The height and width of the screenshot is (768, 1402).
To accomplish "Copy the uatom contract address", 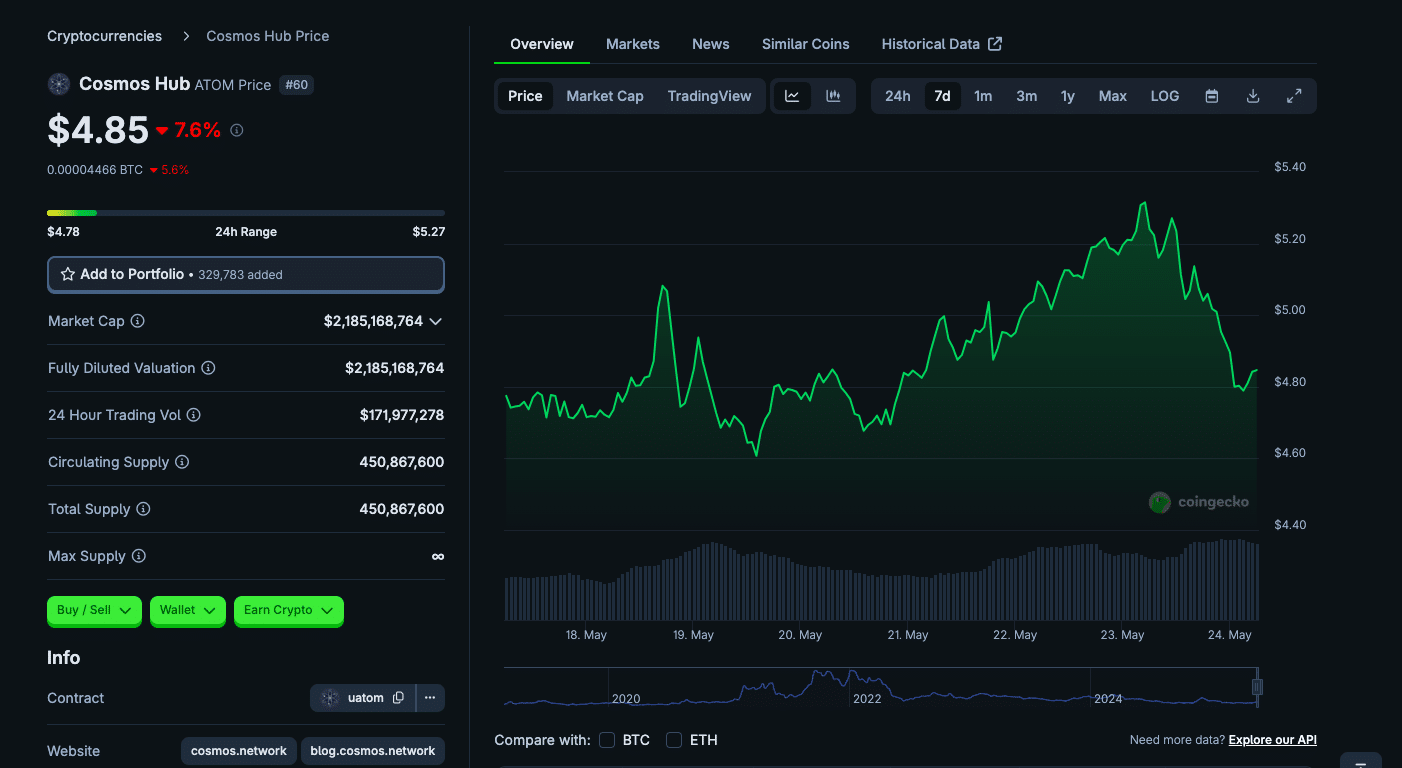I will (x=398, y=698).
